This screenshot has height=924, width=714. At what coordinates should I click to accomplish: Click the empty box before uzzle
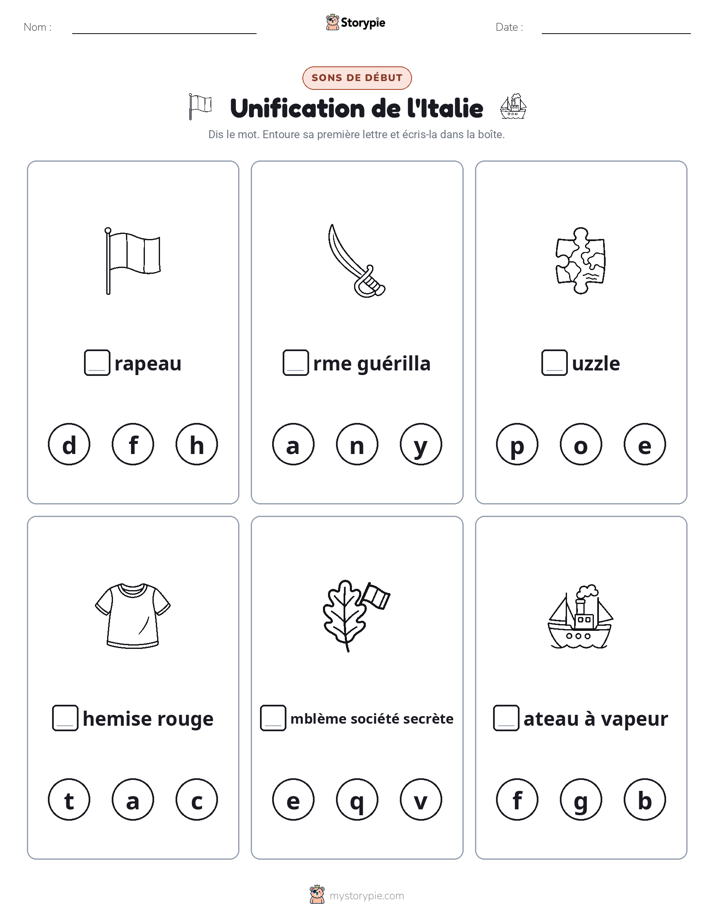tap(554, 362)
